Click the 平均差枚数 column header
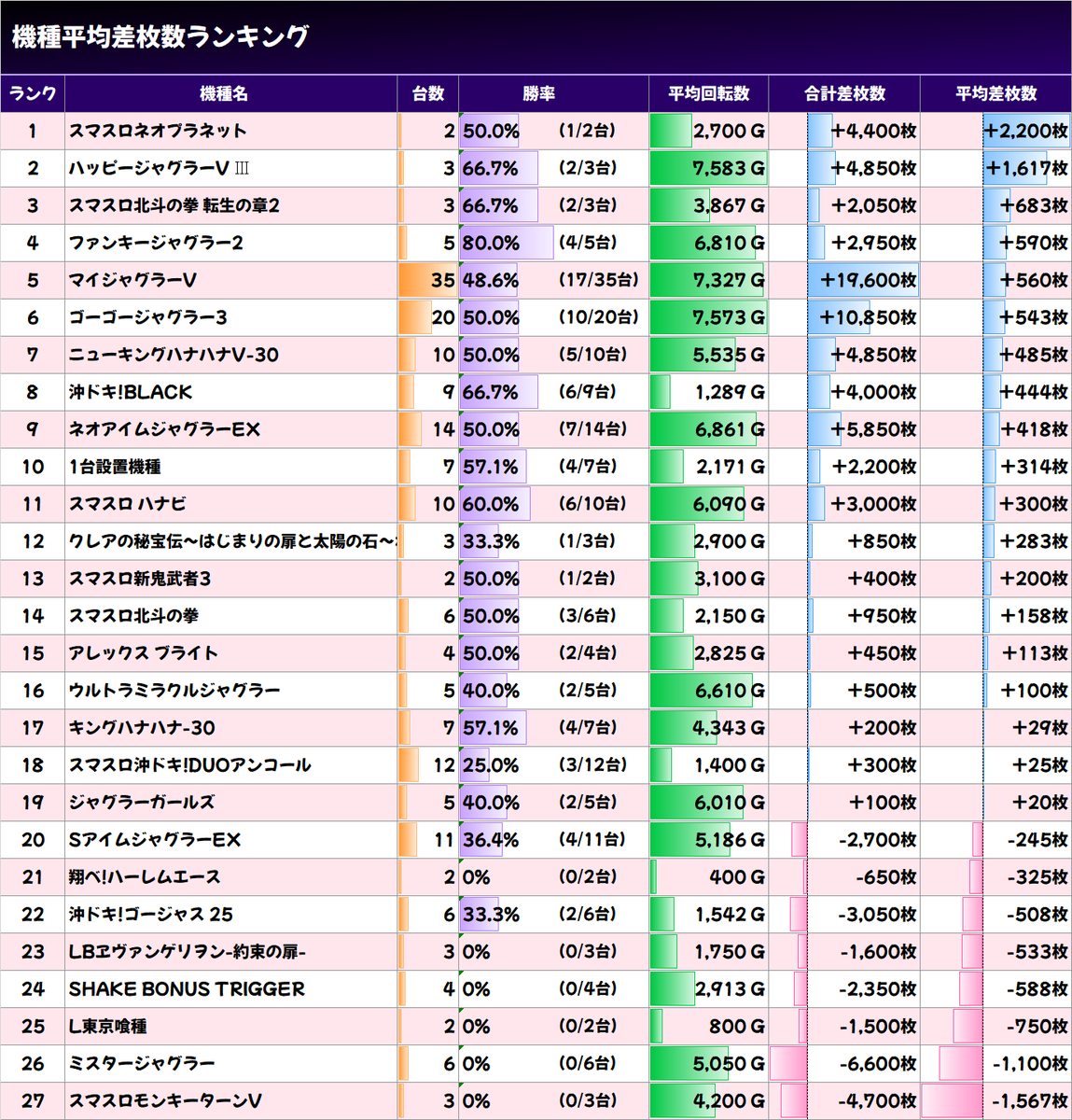1072x1120 pixels. coord(995,93)
